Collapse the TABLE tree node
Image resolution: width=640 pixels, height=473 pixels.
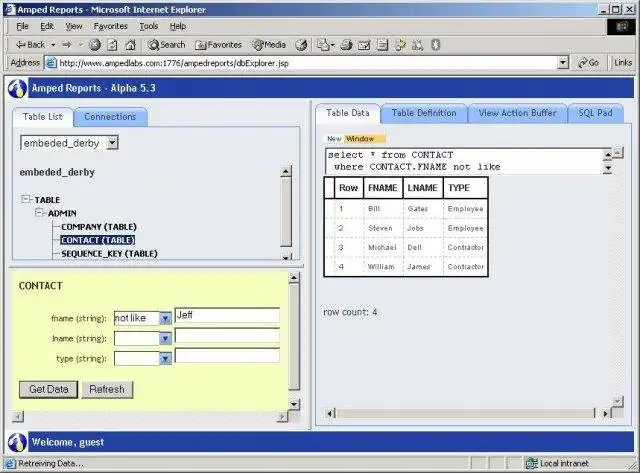pos(26,199)
